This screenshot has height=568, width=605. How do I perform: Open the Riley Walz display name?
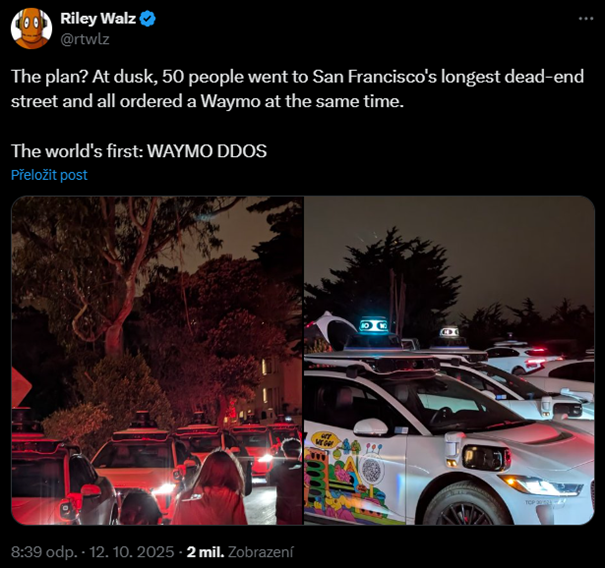(98, 19)
